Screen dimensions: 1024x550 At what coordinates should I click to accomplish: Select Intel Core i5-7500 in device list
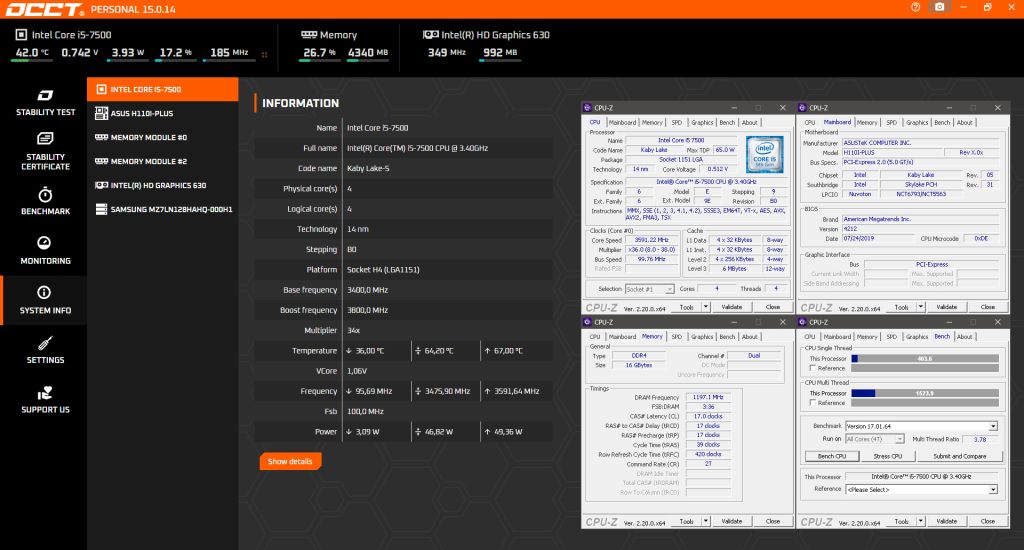[x=163, y=89]
